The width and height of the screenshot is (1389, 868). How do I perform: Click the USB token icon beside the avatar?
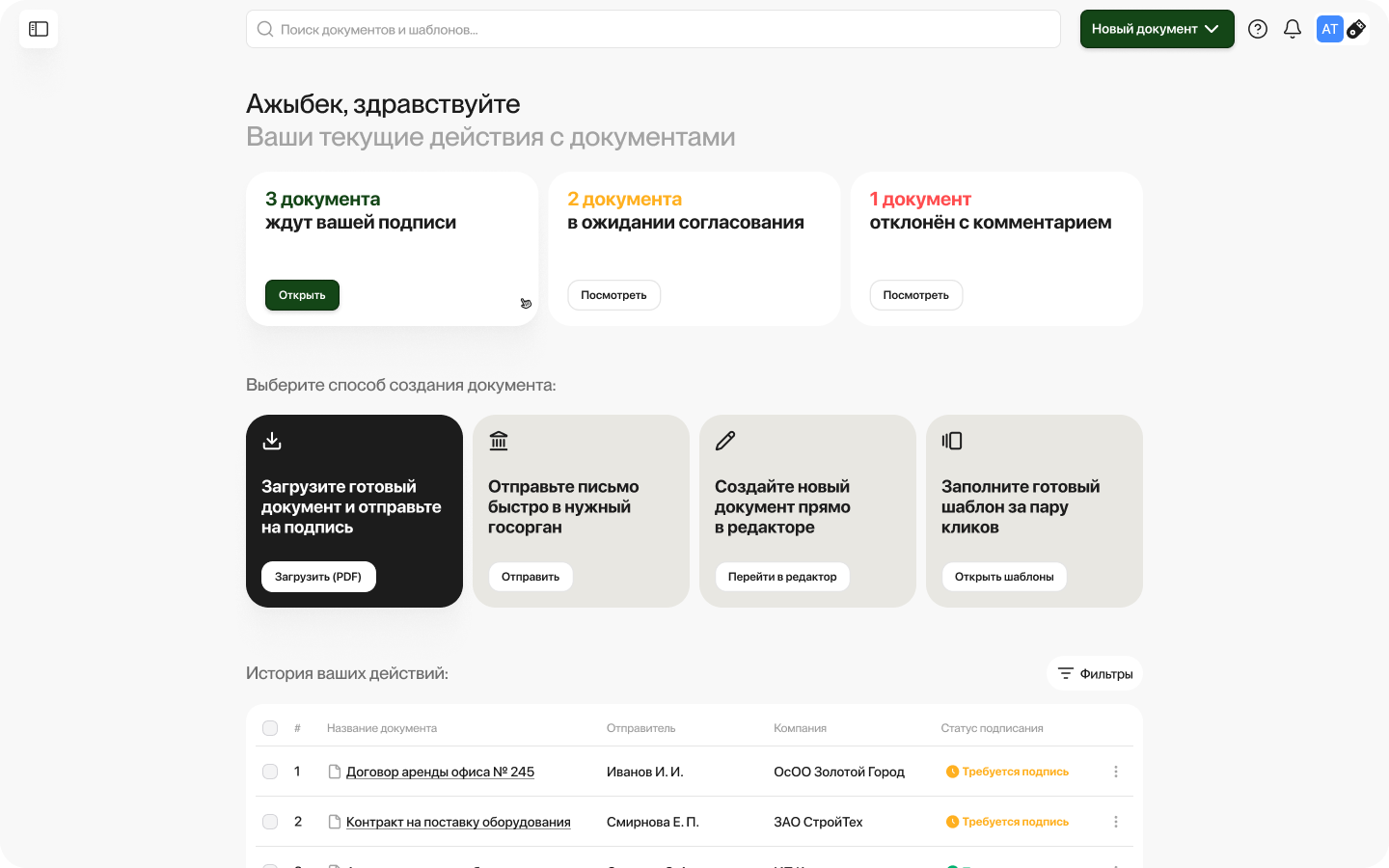(x=1358, y=29)
